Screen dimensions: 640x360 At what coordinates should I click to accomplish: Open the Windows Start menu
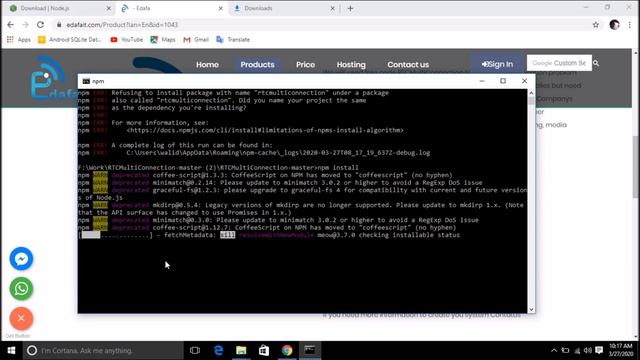click(x=11, y=350)
